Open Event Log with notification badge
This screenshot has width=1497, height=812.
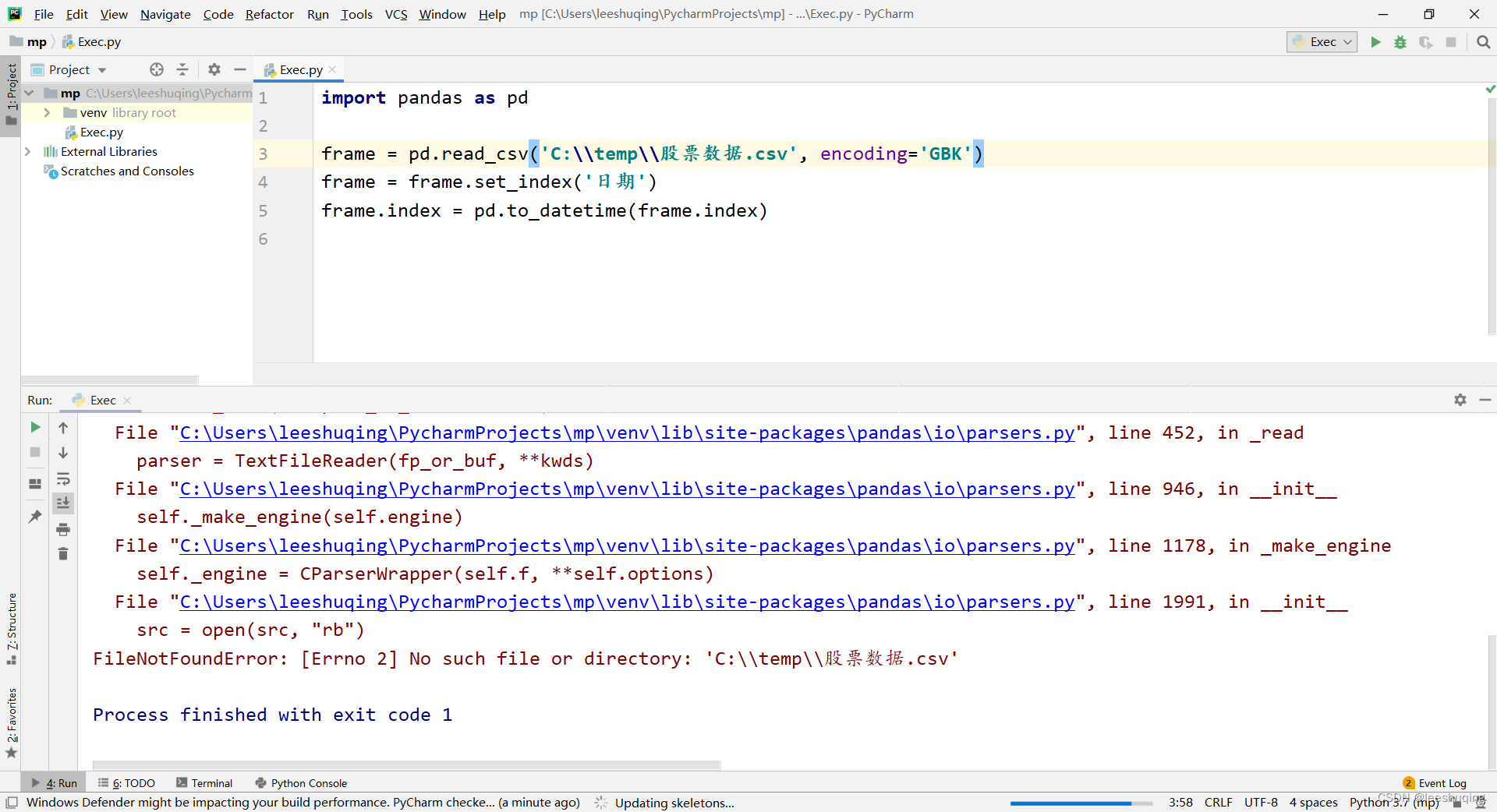(x=1435, y=783)
